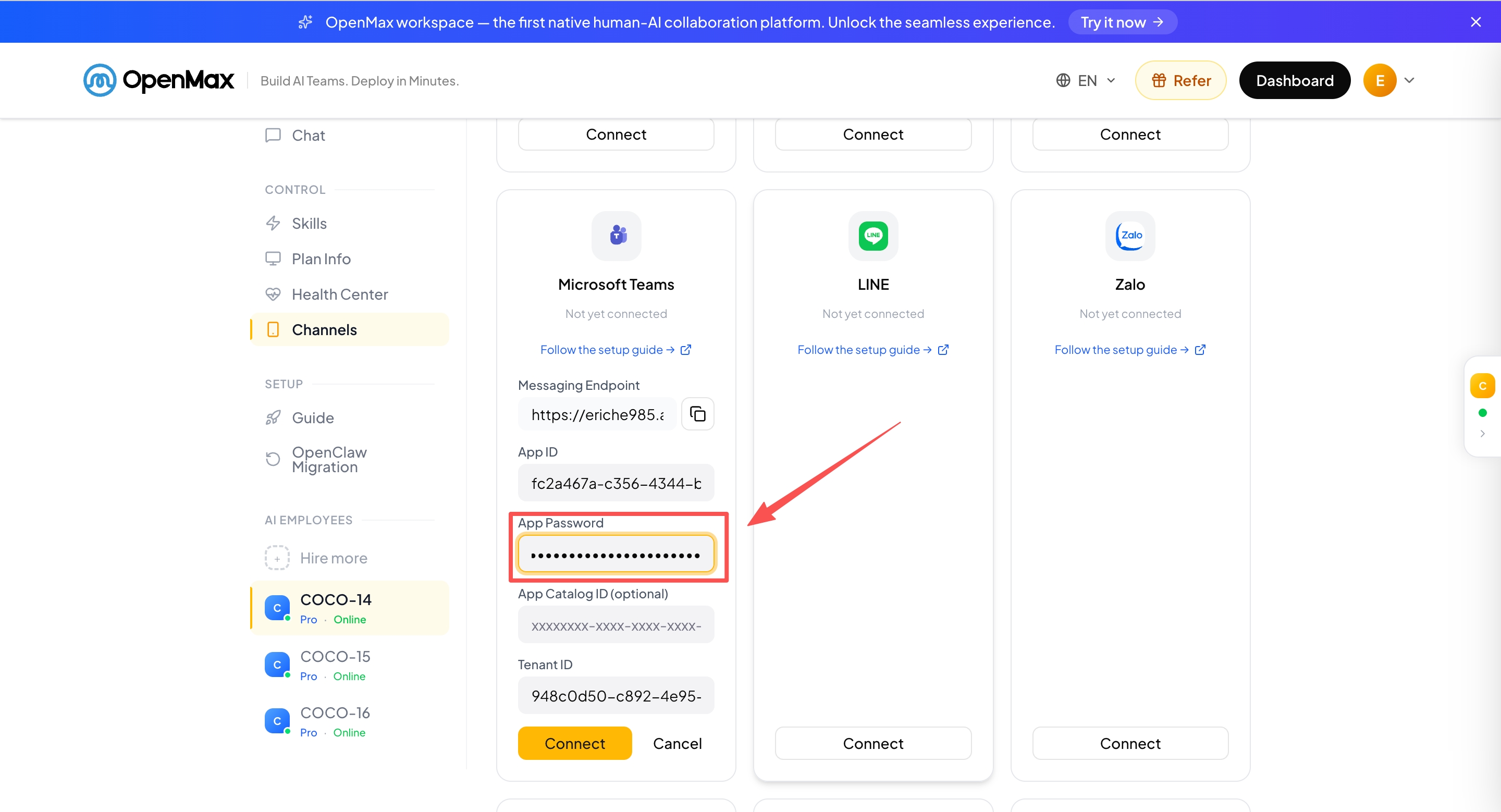Click the Chat bubble icon
The width and height of the screenshot is (1501, 812).
[273, 135]
